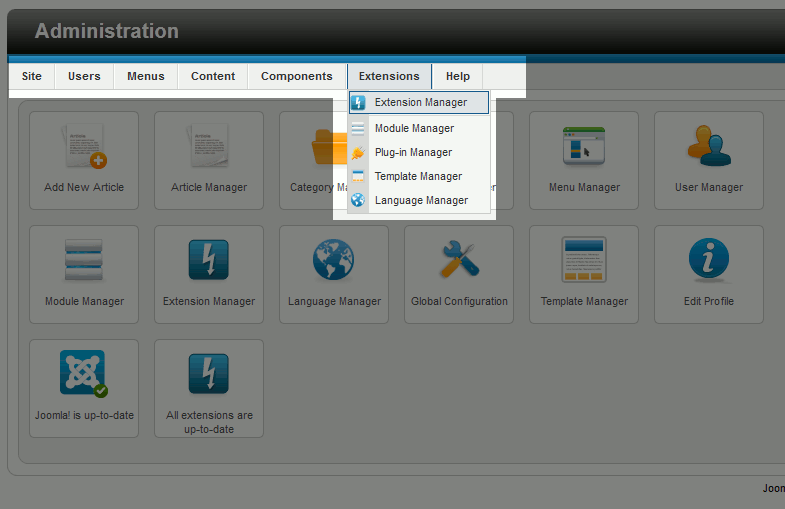
Task: Open Article Manager label link
Action: click(209, 187)
